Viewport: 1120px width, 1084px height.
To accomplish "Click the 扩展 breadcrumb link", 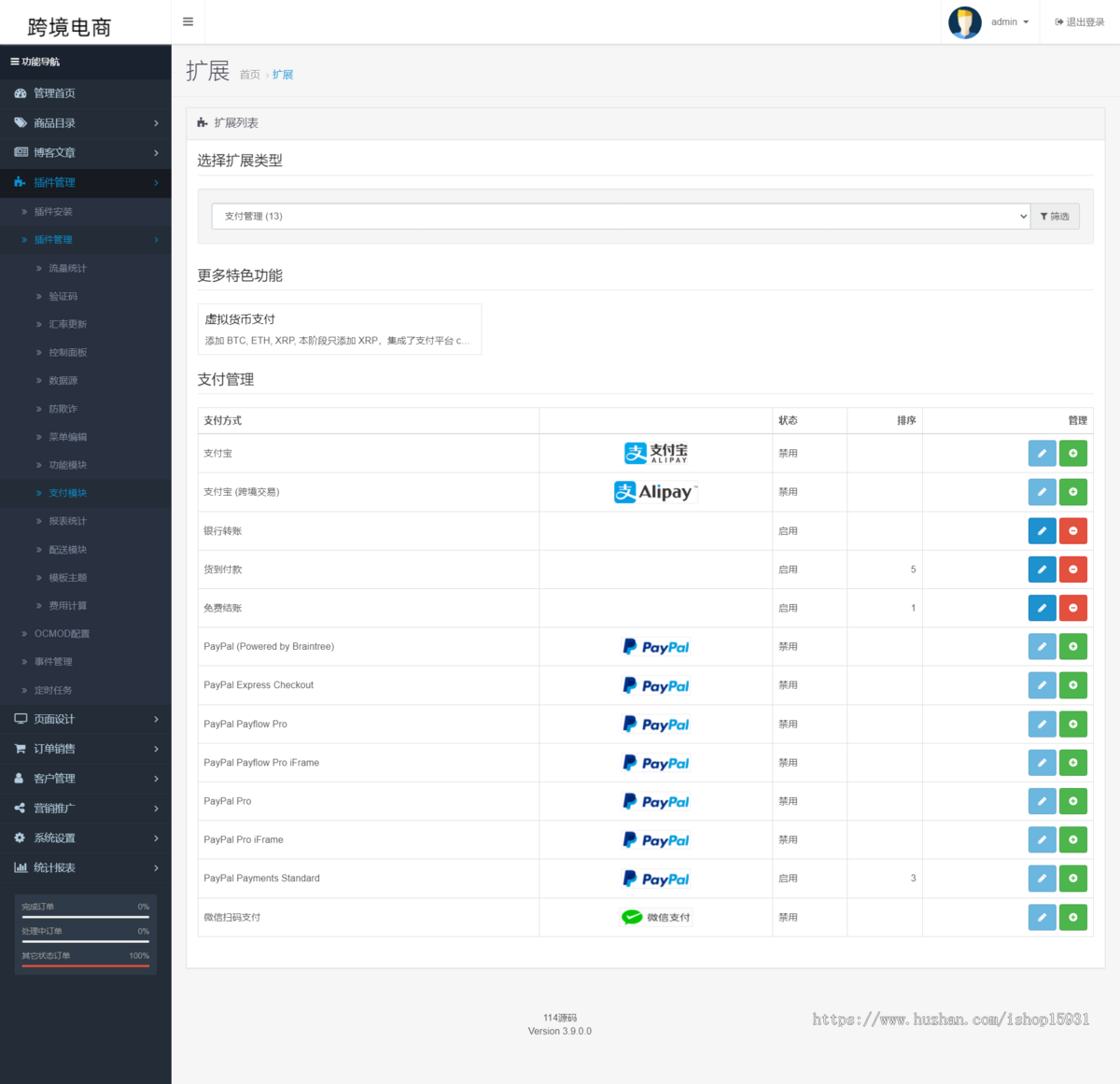I will click(283, 75).
